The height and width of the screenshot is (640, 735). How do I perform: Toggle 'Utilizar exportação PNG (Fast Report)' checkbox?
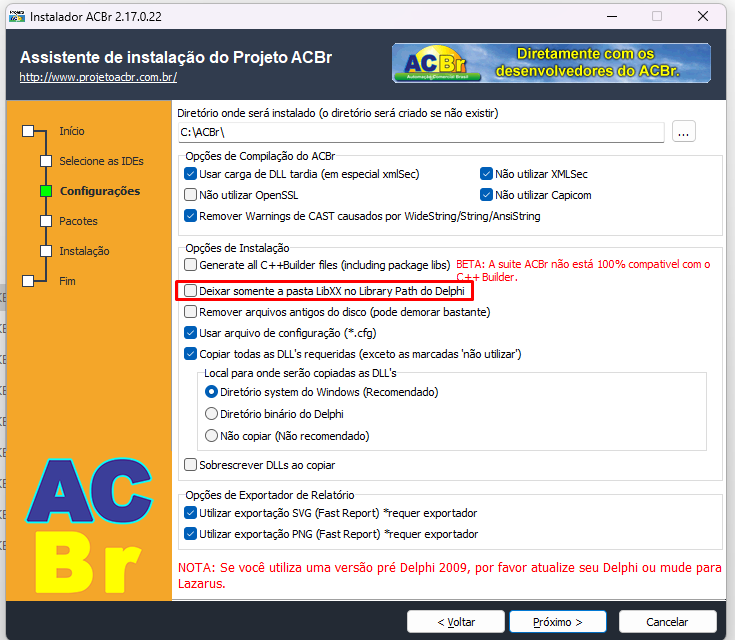(190, 534)
